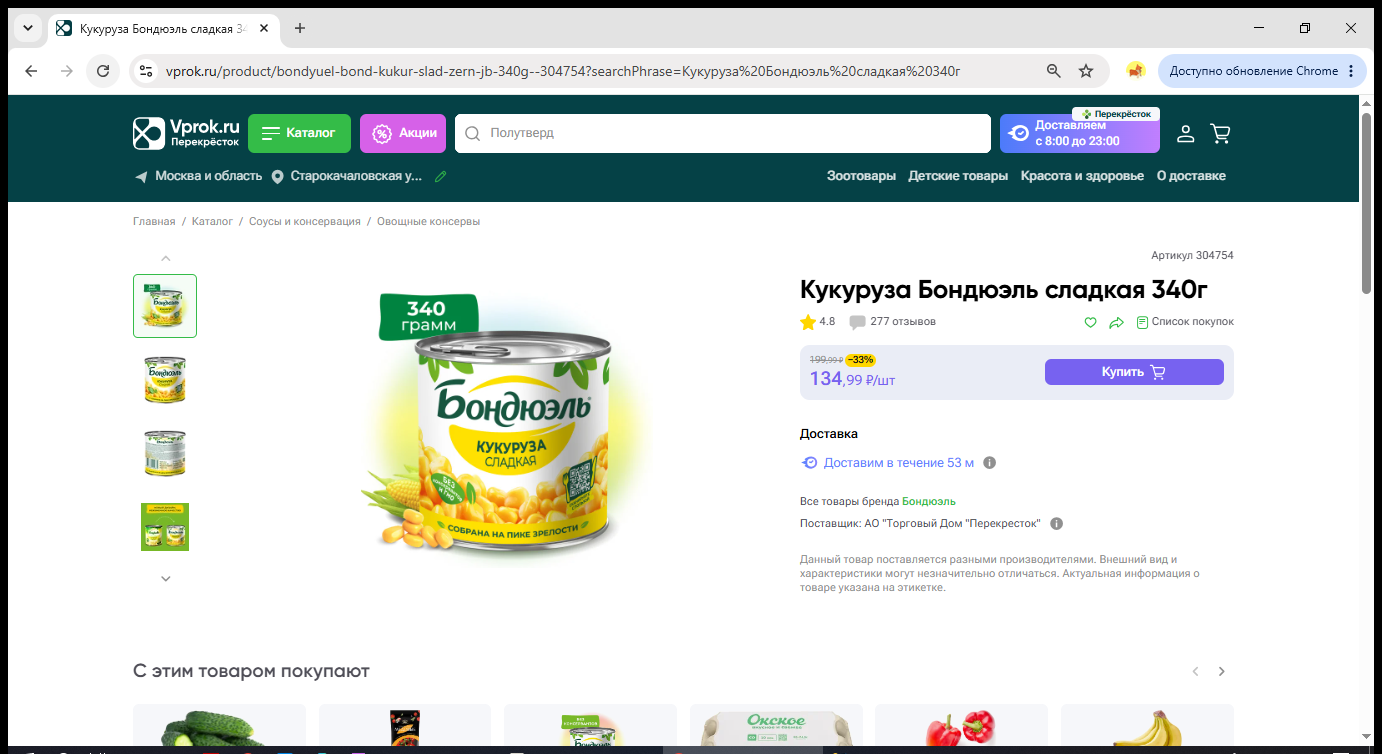Go to Соусы и консервация breadcrumb
Screen dimensions: 1382x754
(305, 221)
